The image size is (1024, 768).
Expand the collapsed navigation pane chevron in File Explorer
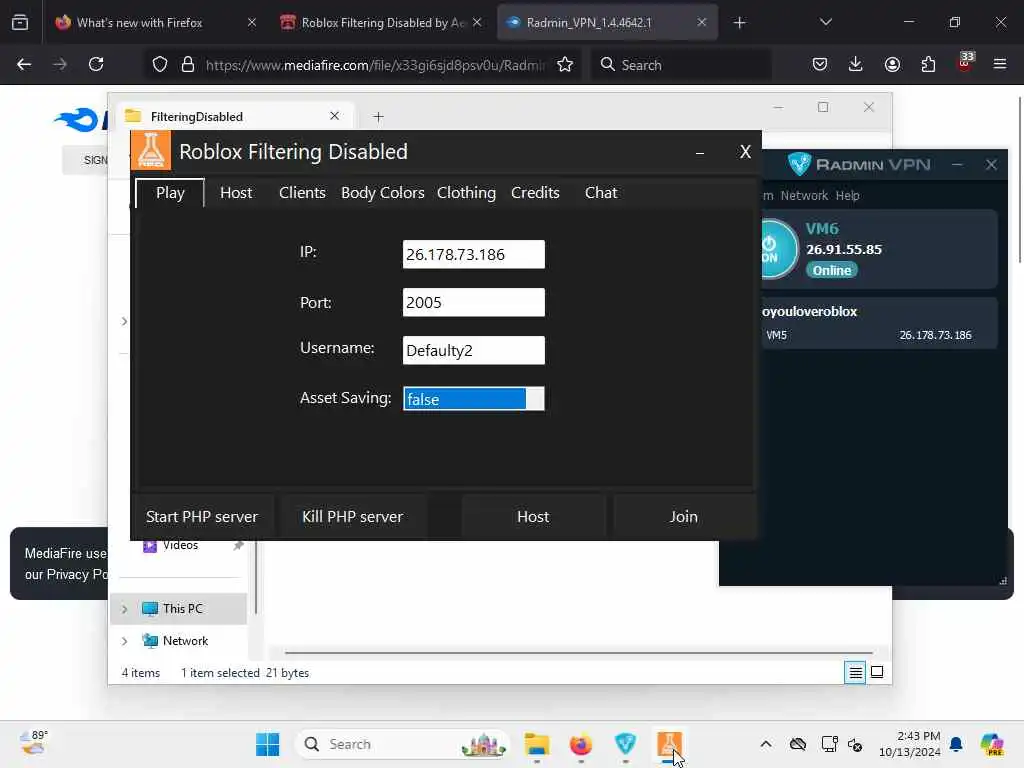(124, 321)
